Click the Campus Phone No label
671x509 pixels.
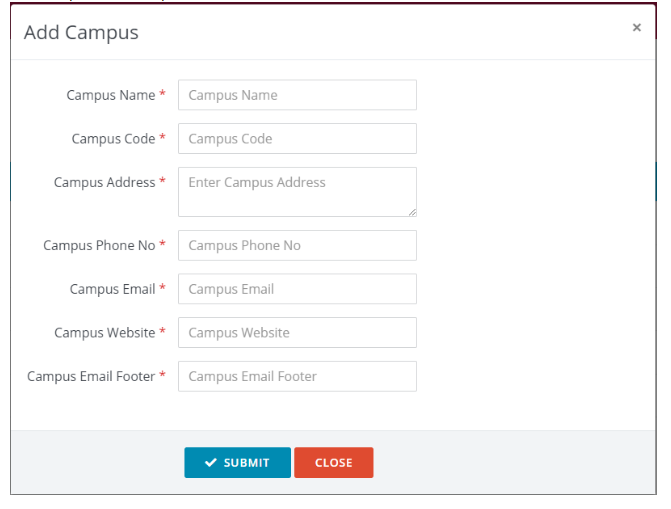(x=99, y=245)
